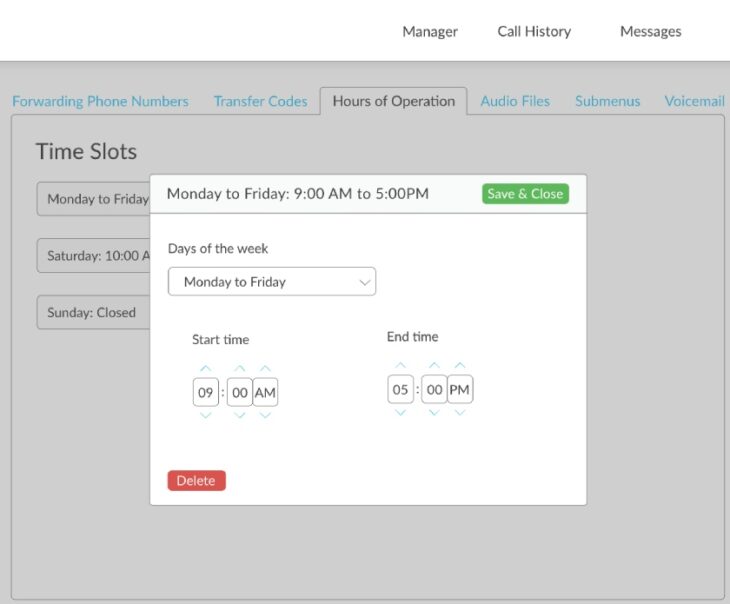Decrease the start time minutes with down arrow
The height and width of the screenshot is (604, 730).
pyautogui.click(x=240, y=416)
